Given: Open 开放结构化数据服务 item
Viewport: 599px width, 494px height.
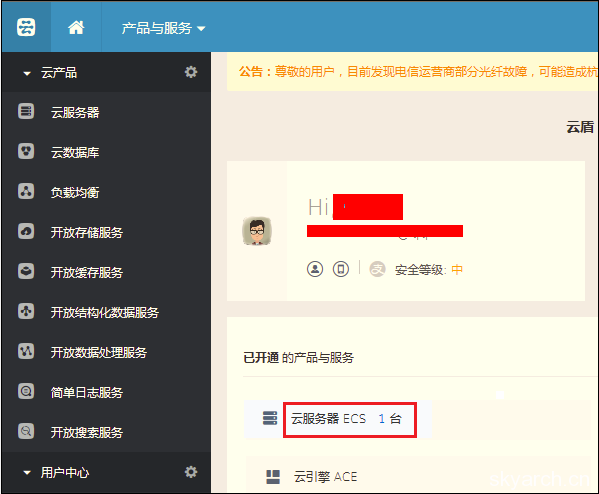Looking at the screenshot, I should (105, 313).
